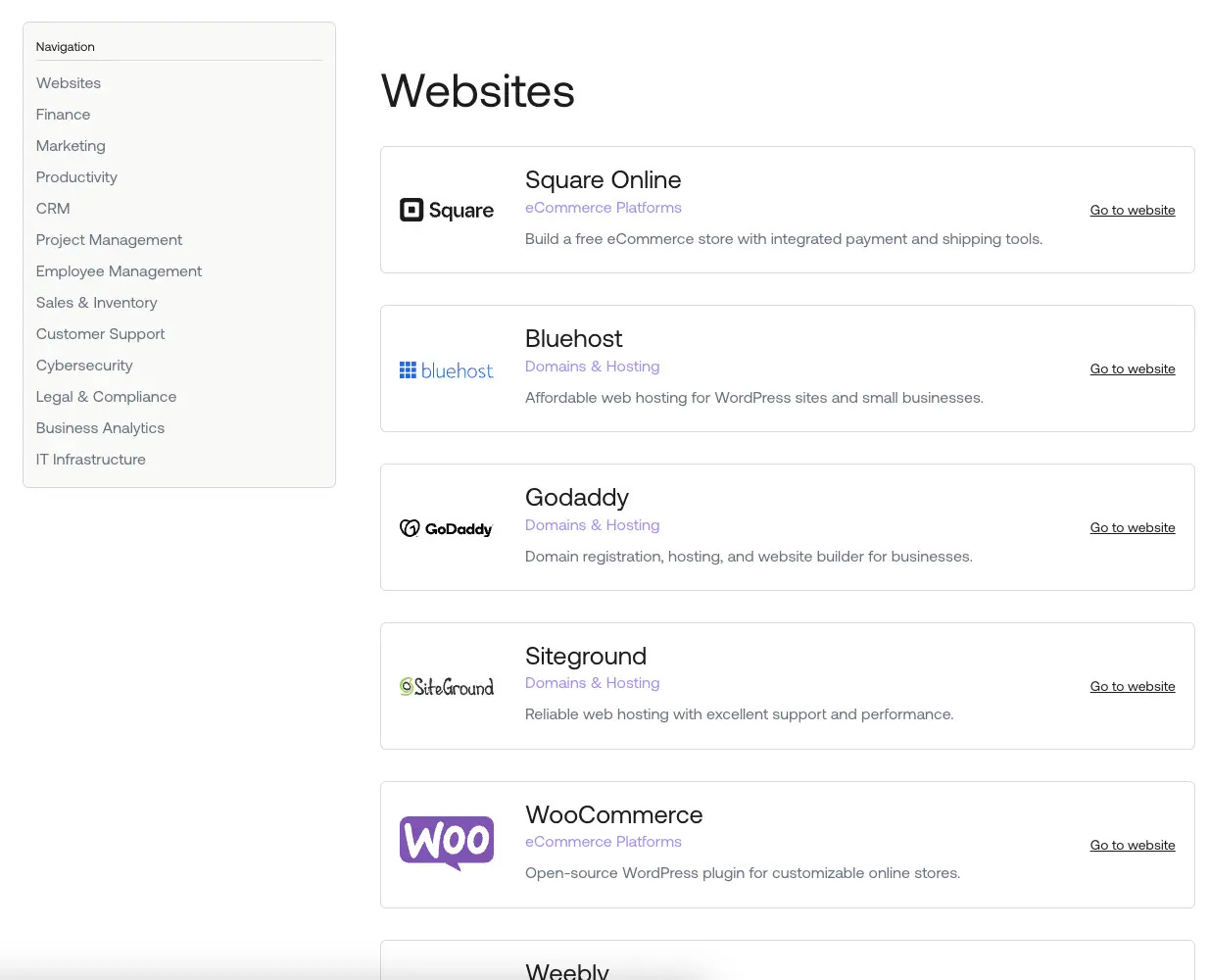Open Project Management category
1209x980 pixels.
coord(109,240)
